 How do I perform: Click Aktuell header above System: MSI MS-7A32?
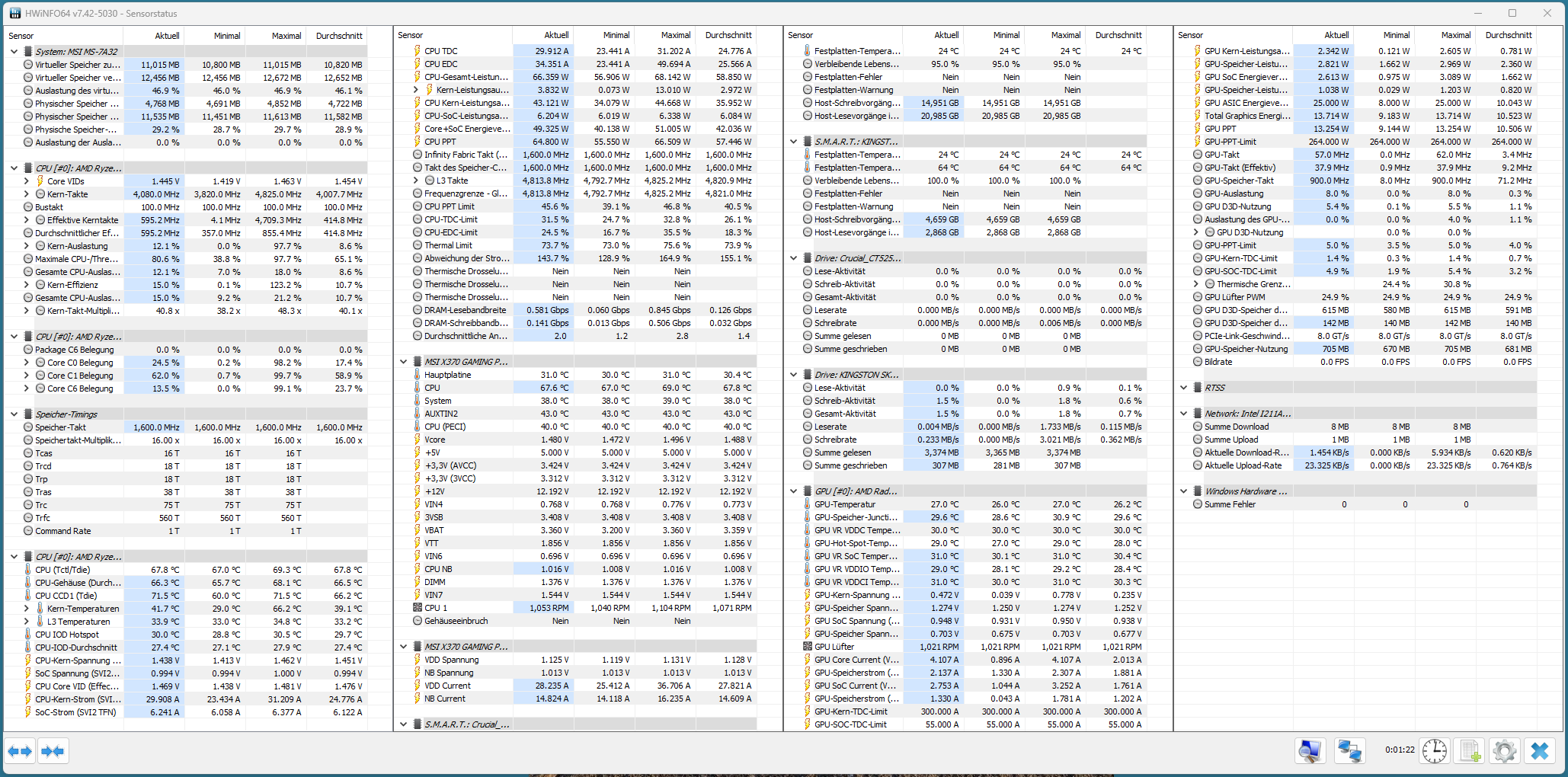(x=153, y=36)
